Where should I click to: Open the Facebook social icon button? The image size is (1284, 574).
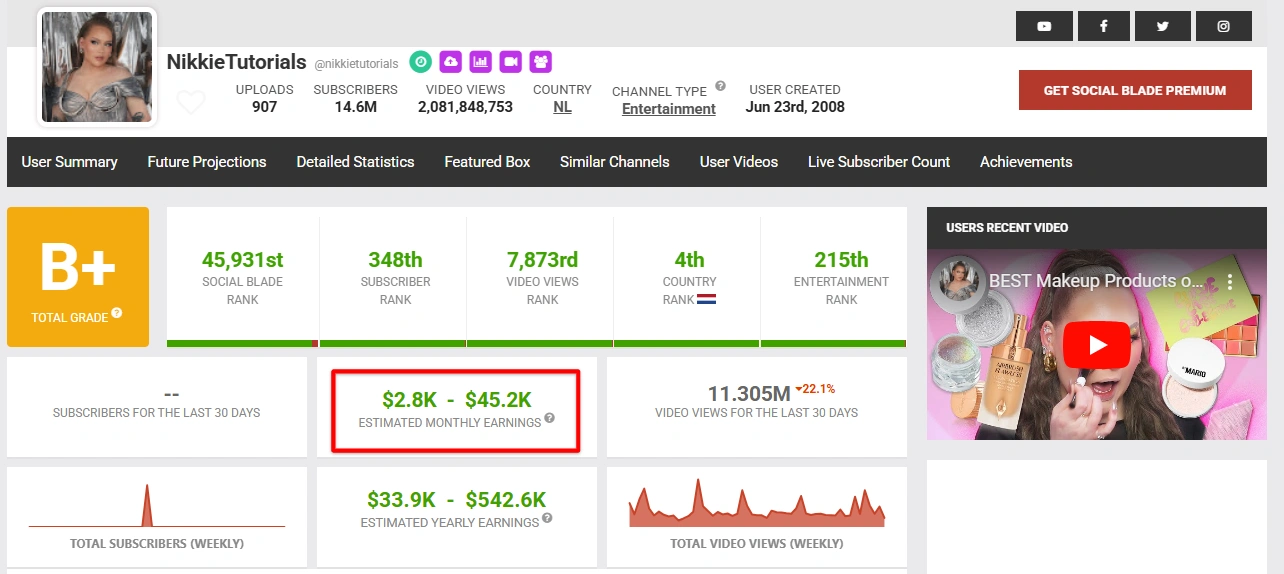[x=1104, y=26]
